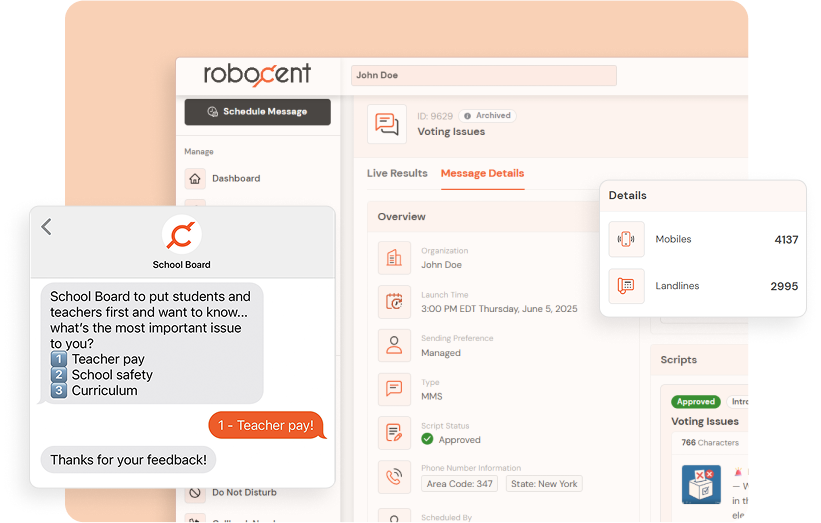Screen dimensions: 821x523
Task: Click the schedule clock icon in button
Action: [212, 112]
